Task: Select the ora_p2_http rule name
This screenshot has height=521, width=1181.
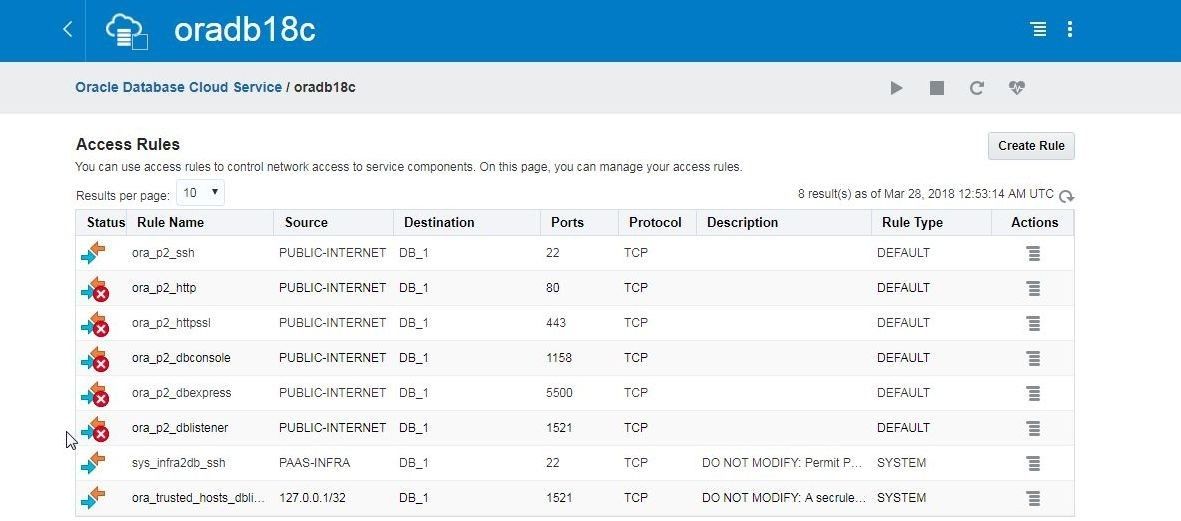Action: click(x=164, y=288)
